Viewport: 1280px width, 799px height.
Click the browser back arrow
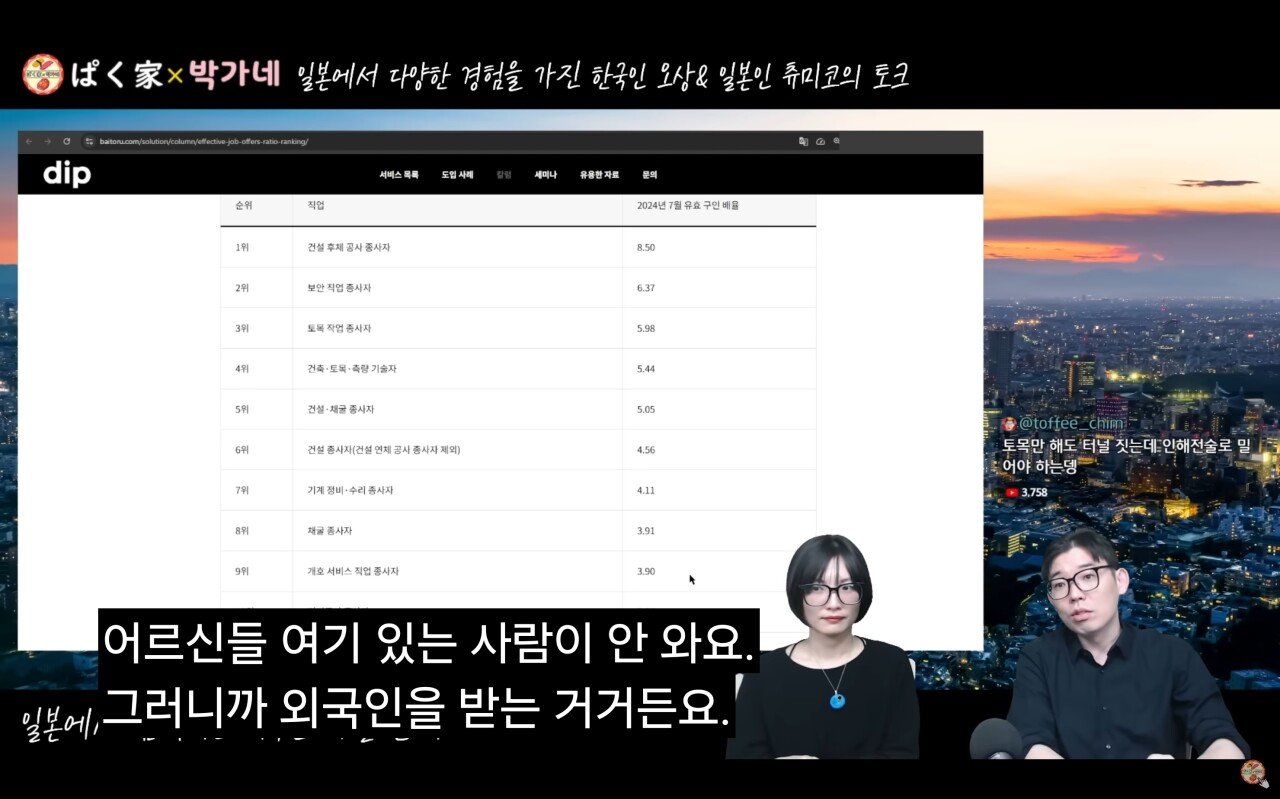[29, 142]
